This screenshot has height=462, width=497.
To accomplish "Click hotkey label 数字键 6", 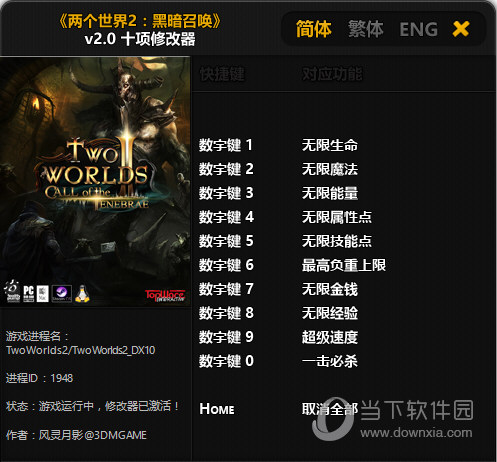I will pos(226,265).
